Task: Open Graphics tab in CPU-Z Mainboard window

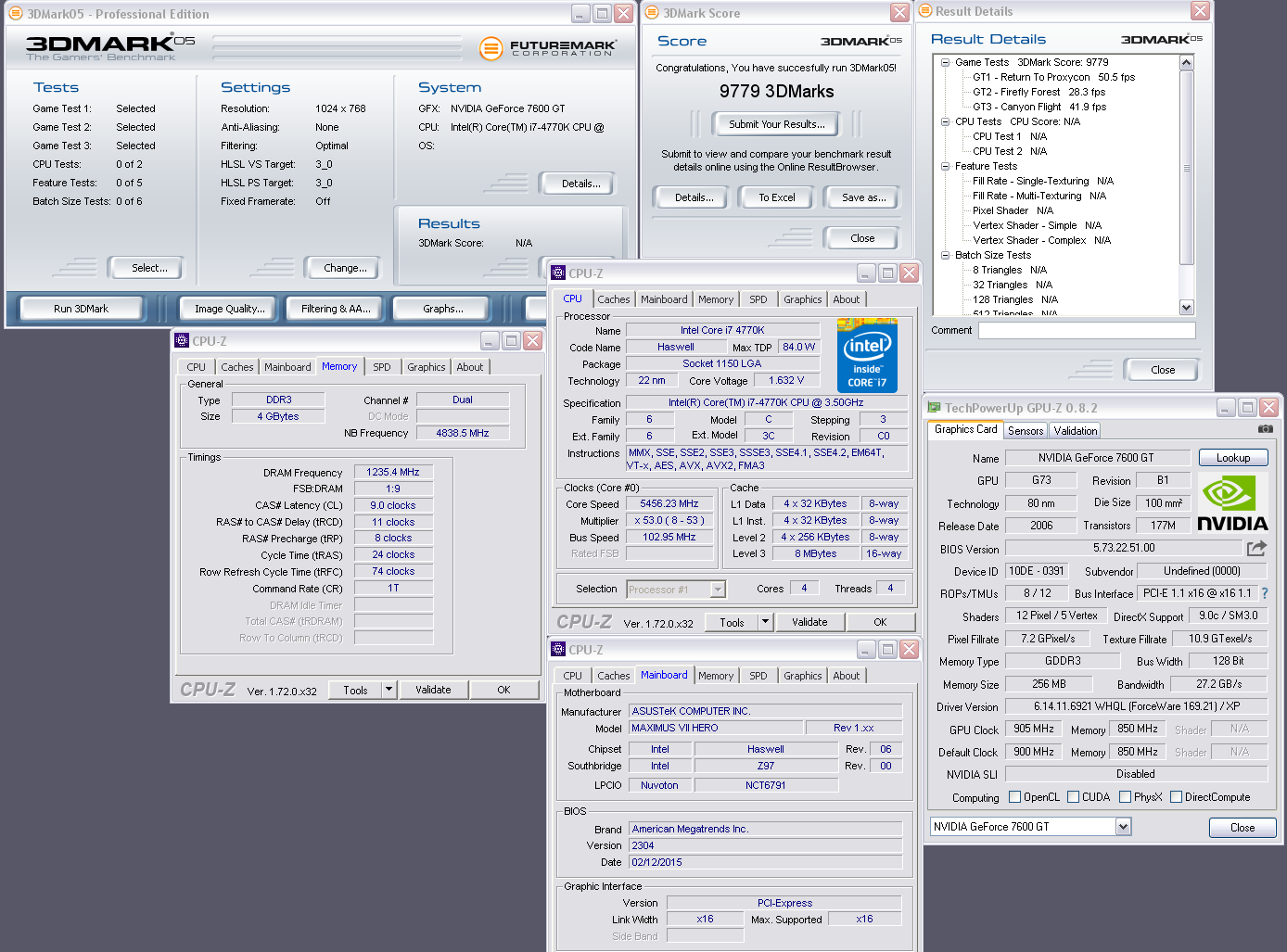Action: click(802, 676)
